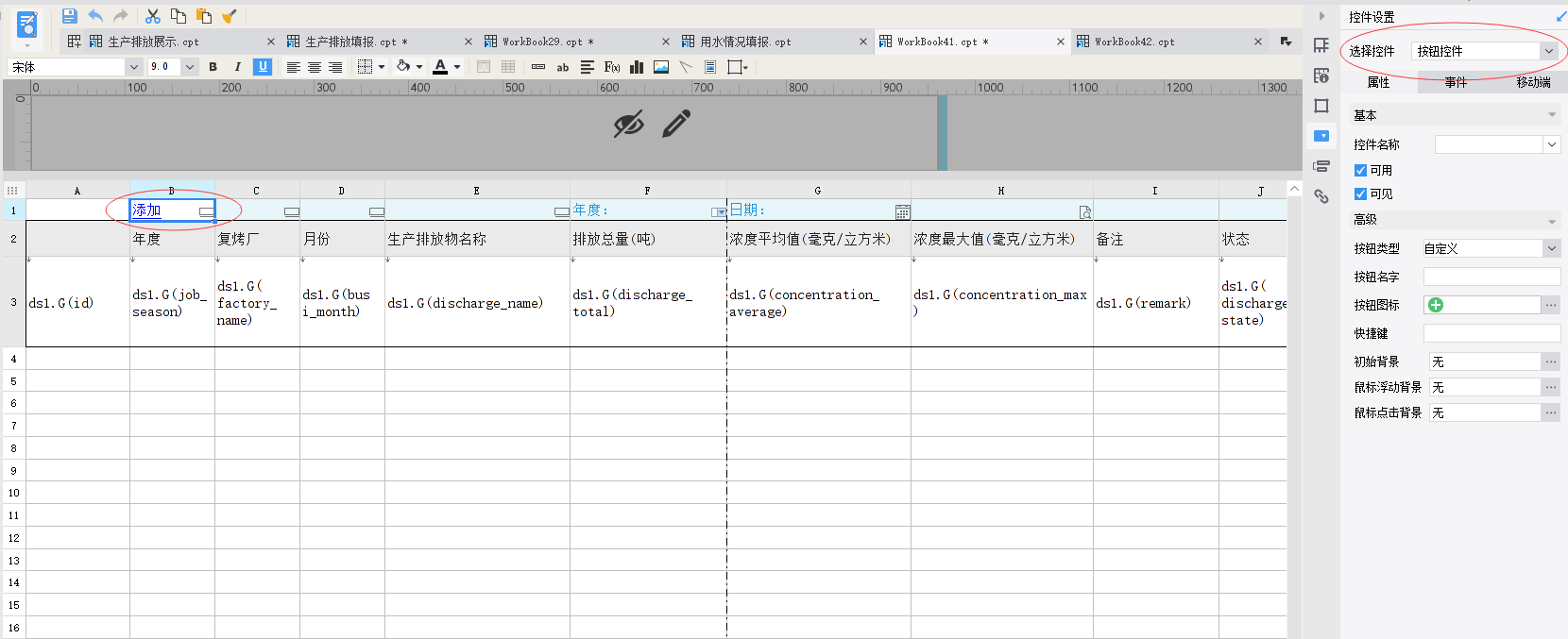The image size is (1568, 639).
Task: Close the WorkBook41.cpt tab
Action: pos(1060,42)
